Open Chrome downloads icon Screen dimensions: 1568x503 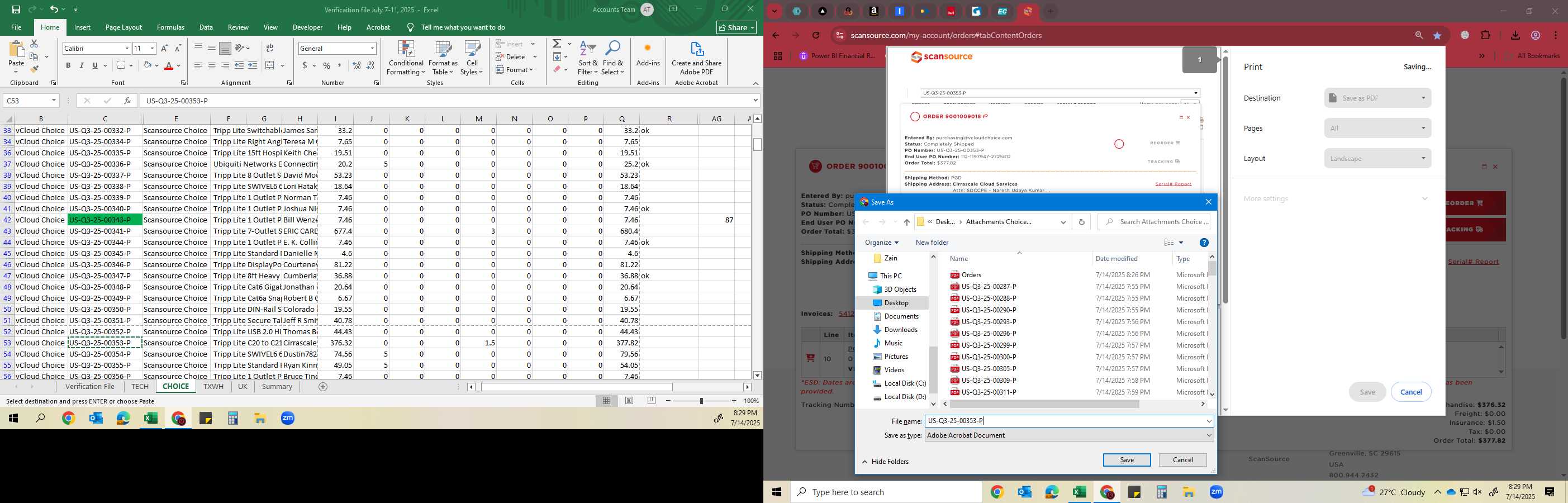[1515, 35]
